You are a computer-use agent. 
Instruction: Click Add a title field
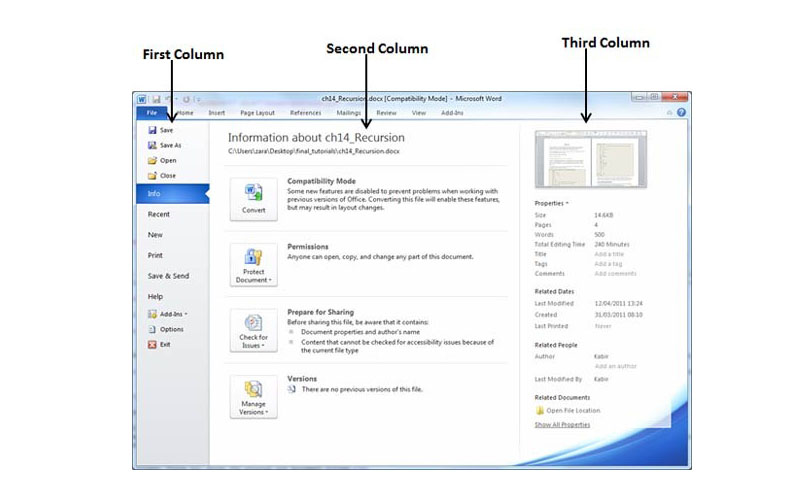tap(609, 254)
